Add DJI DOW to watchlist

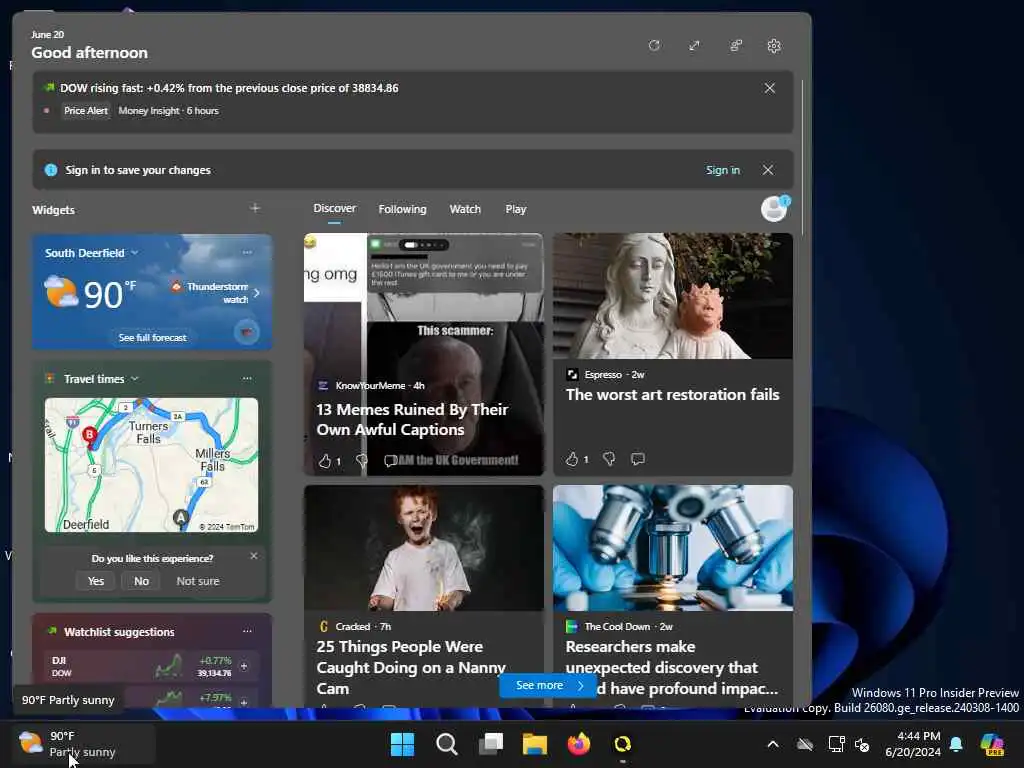(x=244, y=666)
